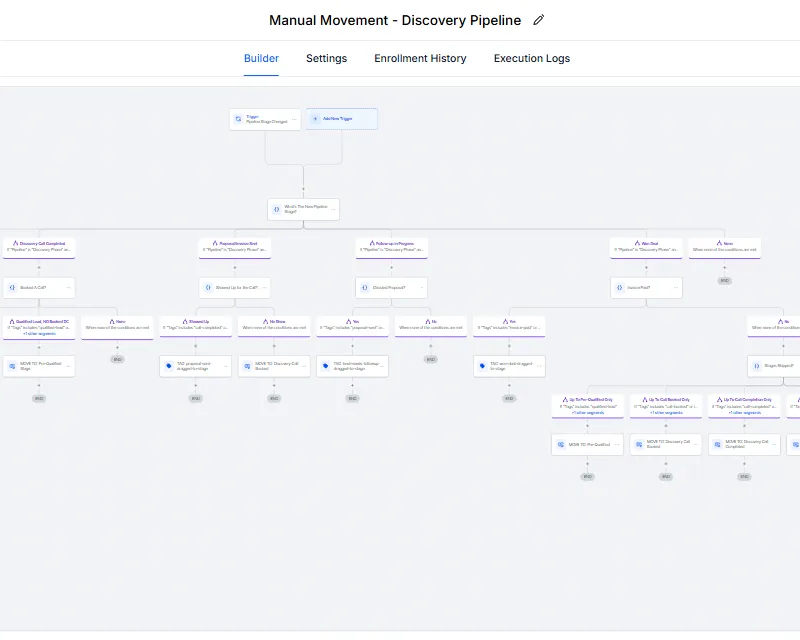The height and width of the screenshot is (640, 800).
Task: Open options on MOVE TO Discovery Call Booked under No Show
Action: point(304,366)
